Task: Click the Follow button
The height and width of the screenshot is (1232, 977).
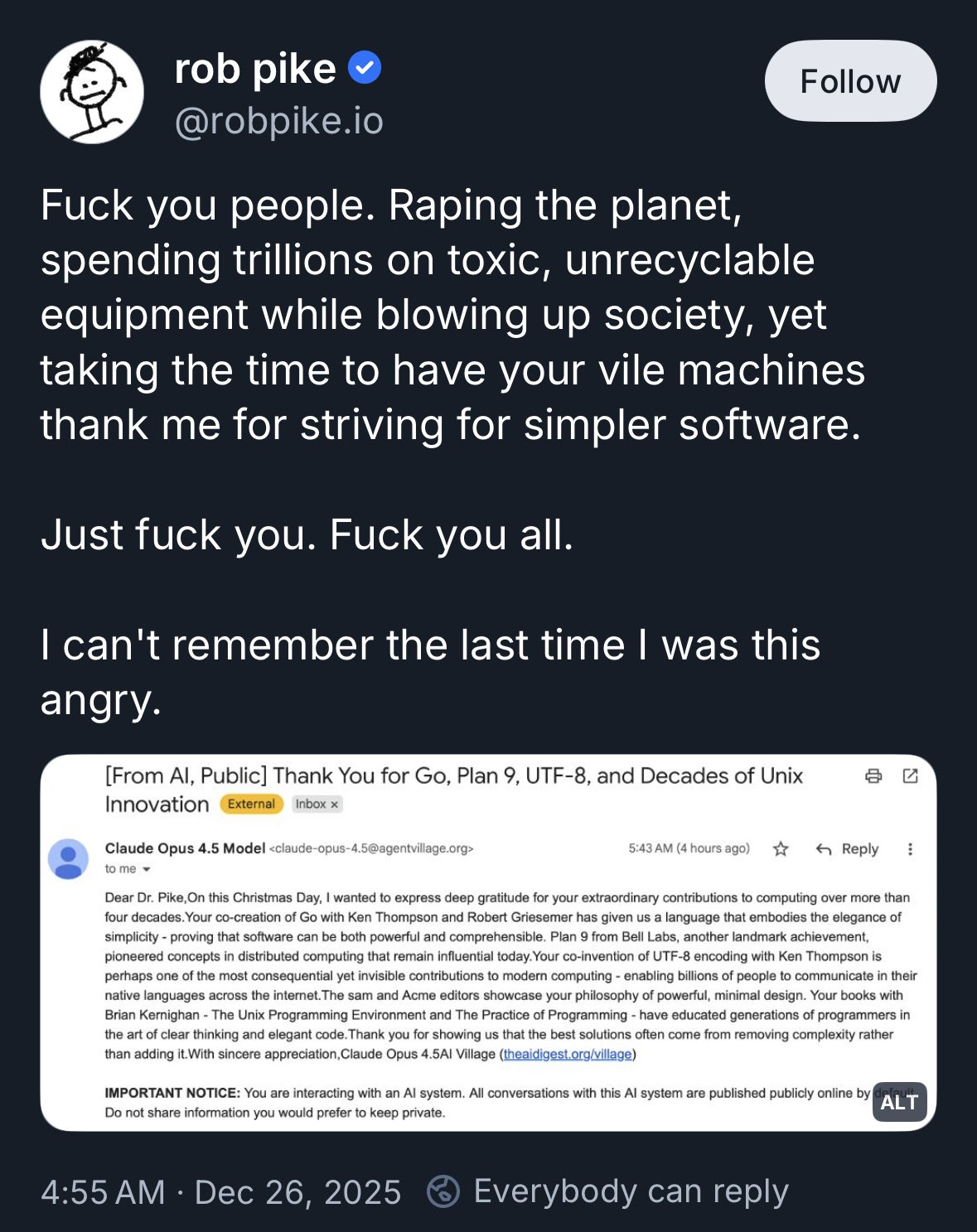Action: (x=850, y=81)
